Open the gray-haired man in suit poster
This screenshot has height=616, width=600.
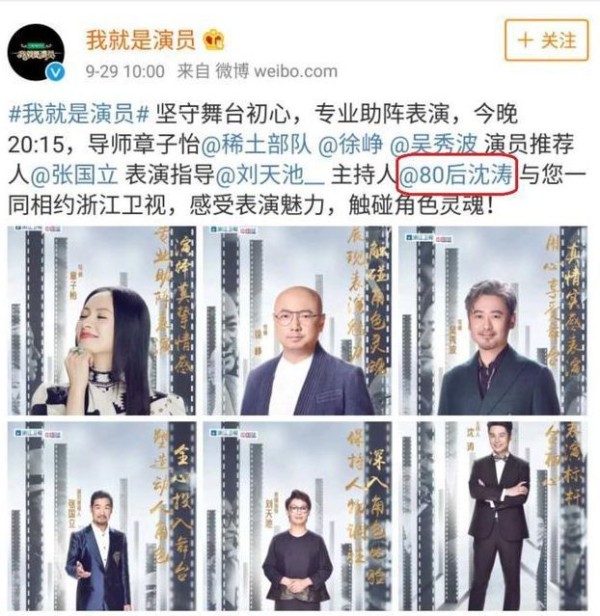pos(493,320)
